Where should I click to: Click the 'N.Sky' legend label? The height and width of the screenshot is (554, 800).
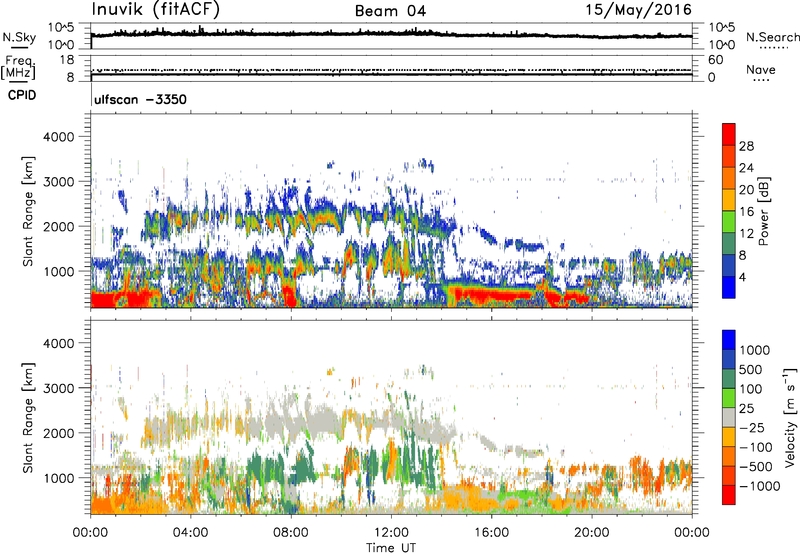click(x=19, y=37)
